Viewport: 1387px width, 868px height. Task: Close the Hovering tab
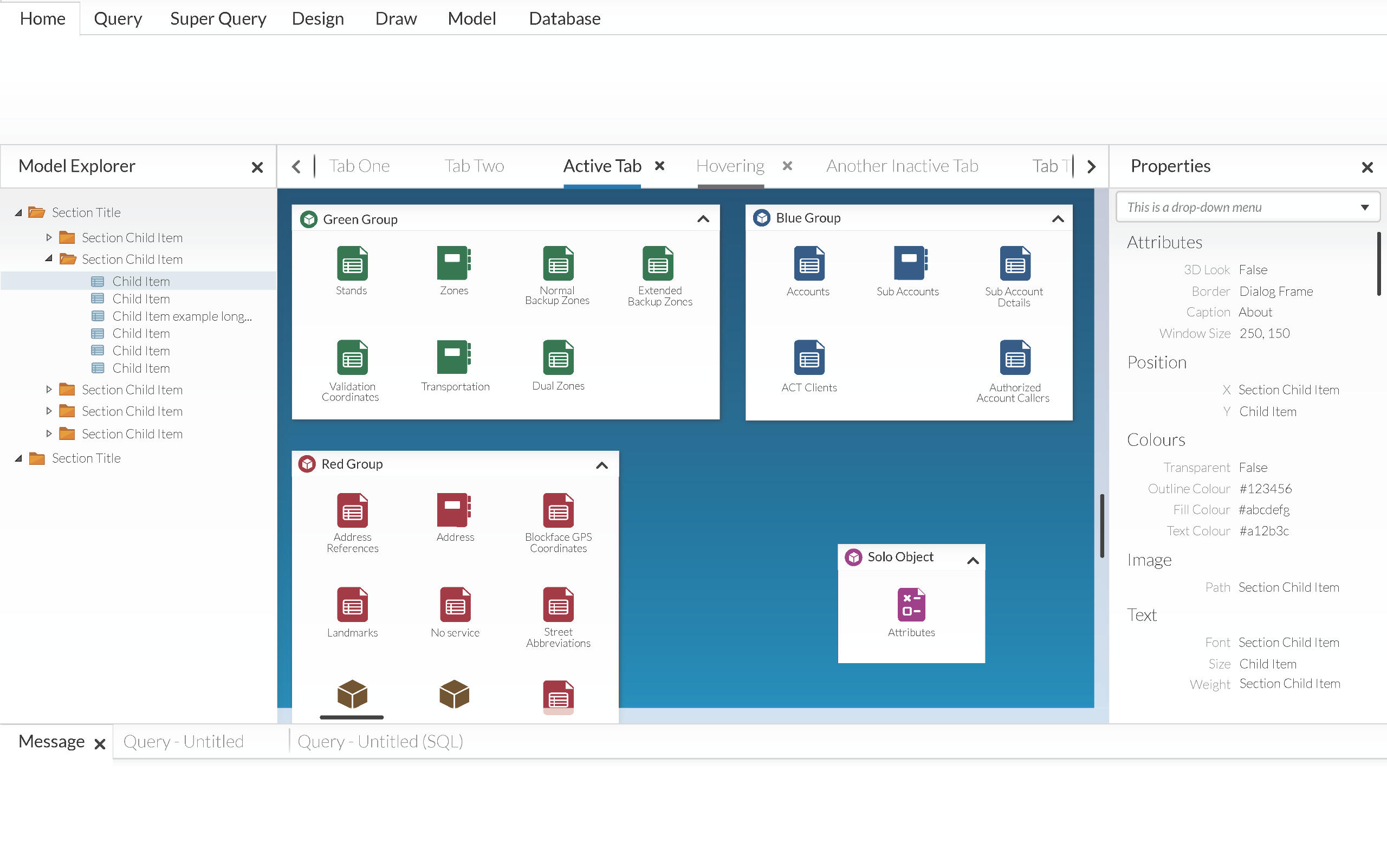coord(787,166)
